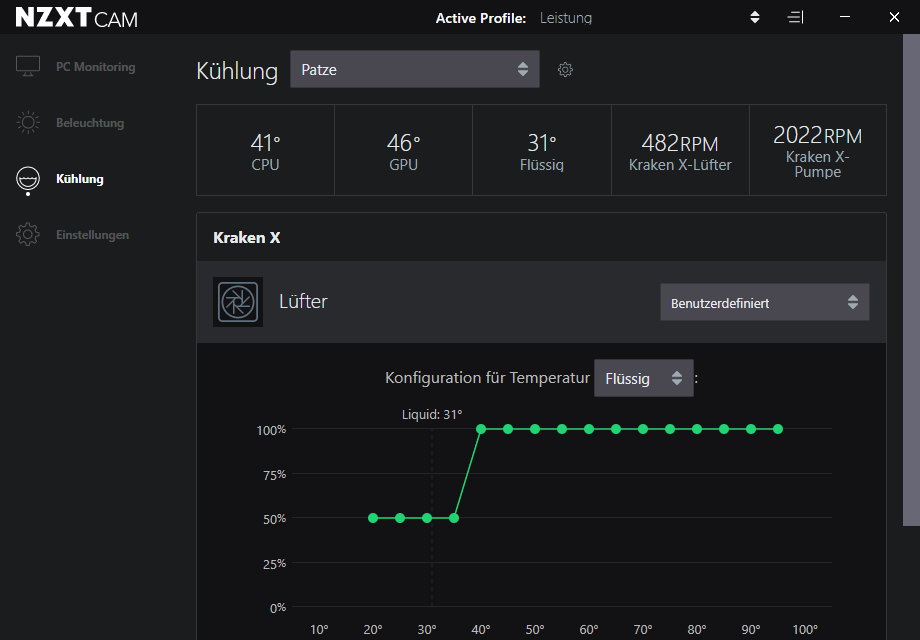Open the Patze cooling profile dropdown
Image resolution: width=920 pixels, height=640 pixels.
click(x=415, y=69)
